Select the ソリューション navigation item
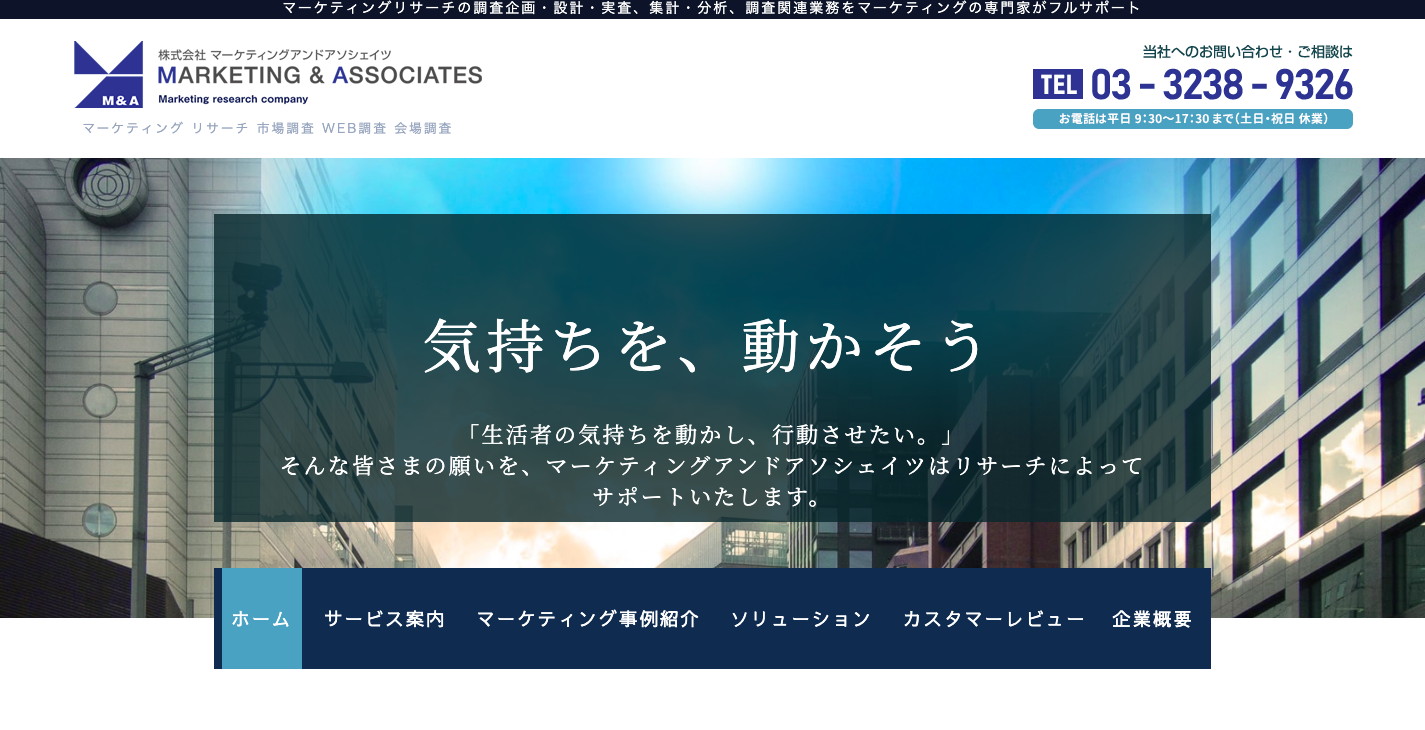This screenshot has height=730, width=1425. click(x=801, y=618)
